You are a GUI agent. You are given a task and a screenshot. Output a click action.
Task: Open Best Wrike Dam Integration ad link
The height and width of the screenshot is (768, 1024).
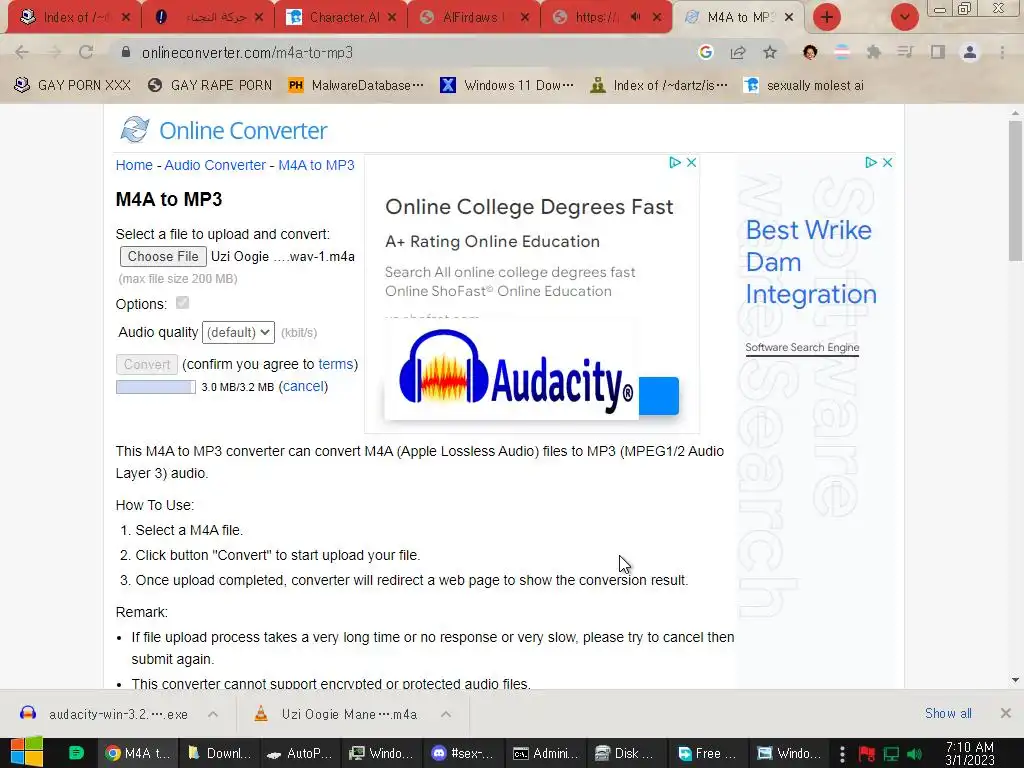[810, 262]
